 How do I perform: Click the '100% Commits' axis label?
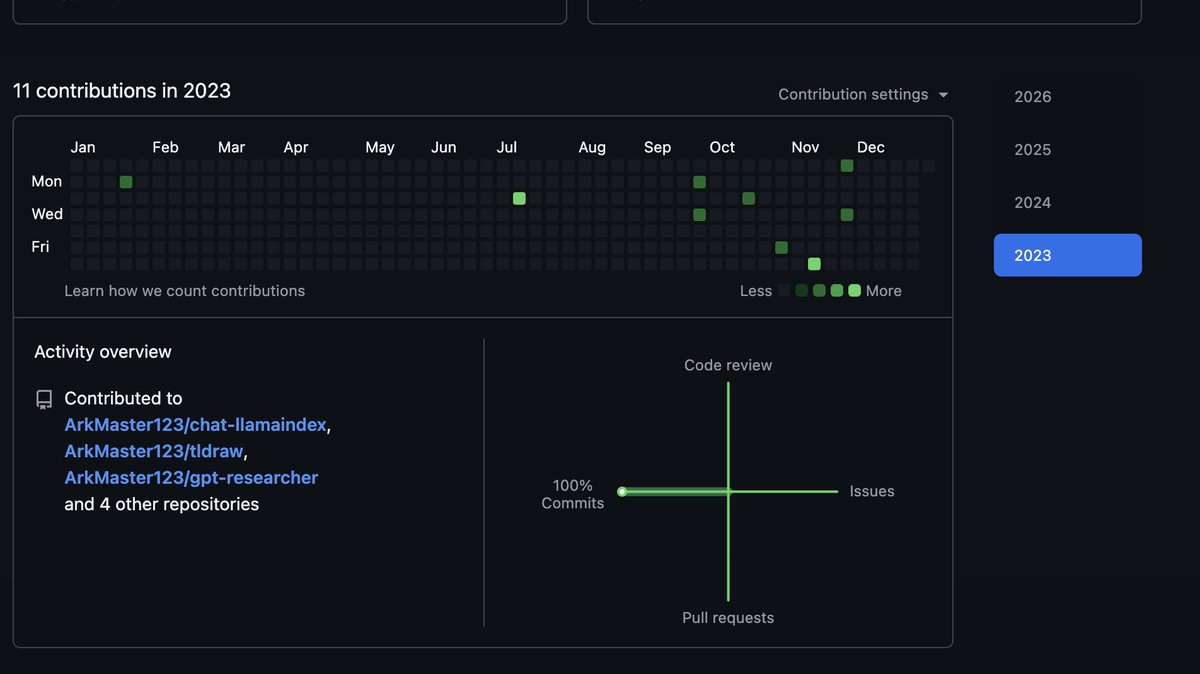(573, 494)
